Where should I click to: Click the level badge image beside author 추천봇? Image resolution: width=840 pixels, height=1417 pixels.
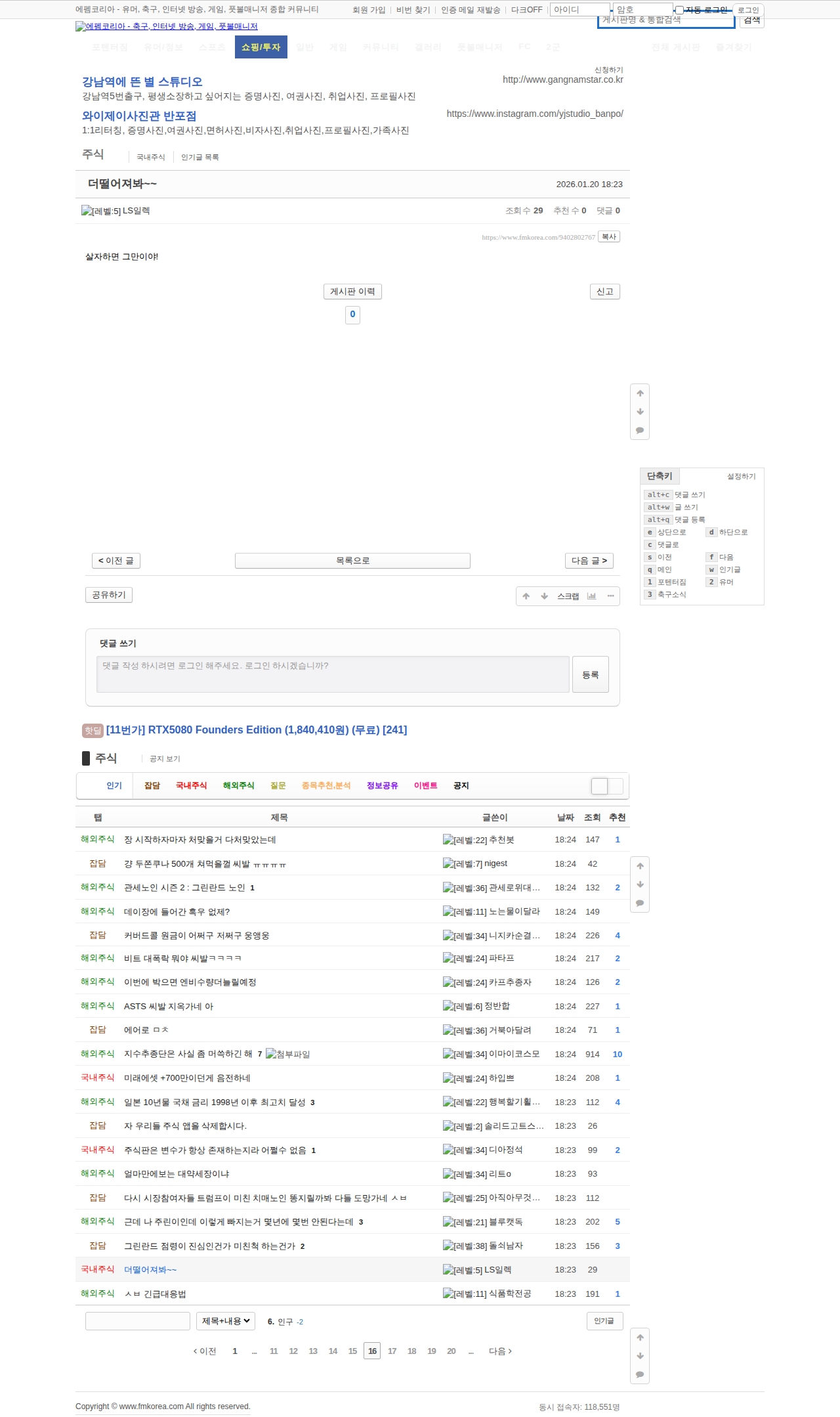pyautogui.click(x=465, y=840)
